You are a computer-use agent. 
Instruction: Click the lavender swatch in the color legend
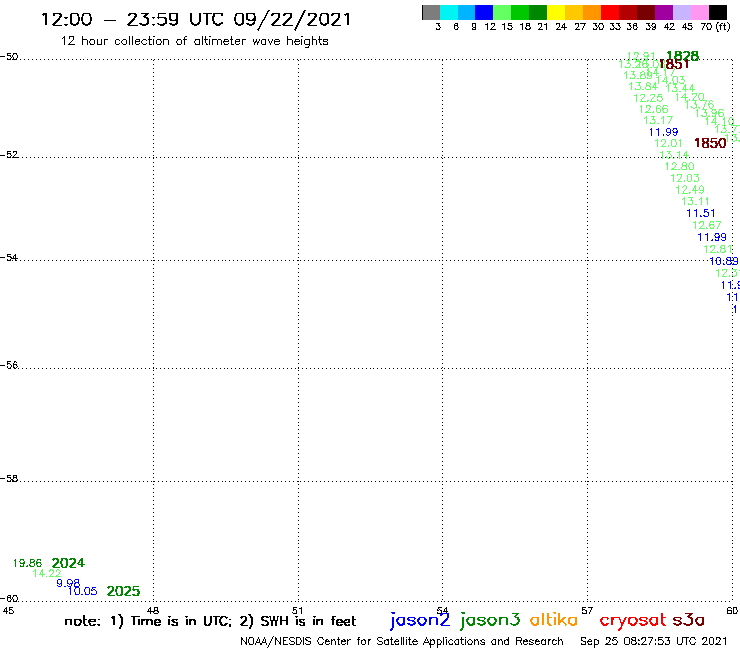point(681,12)
